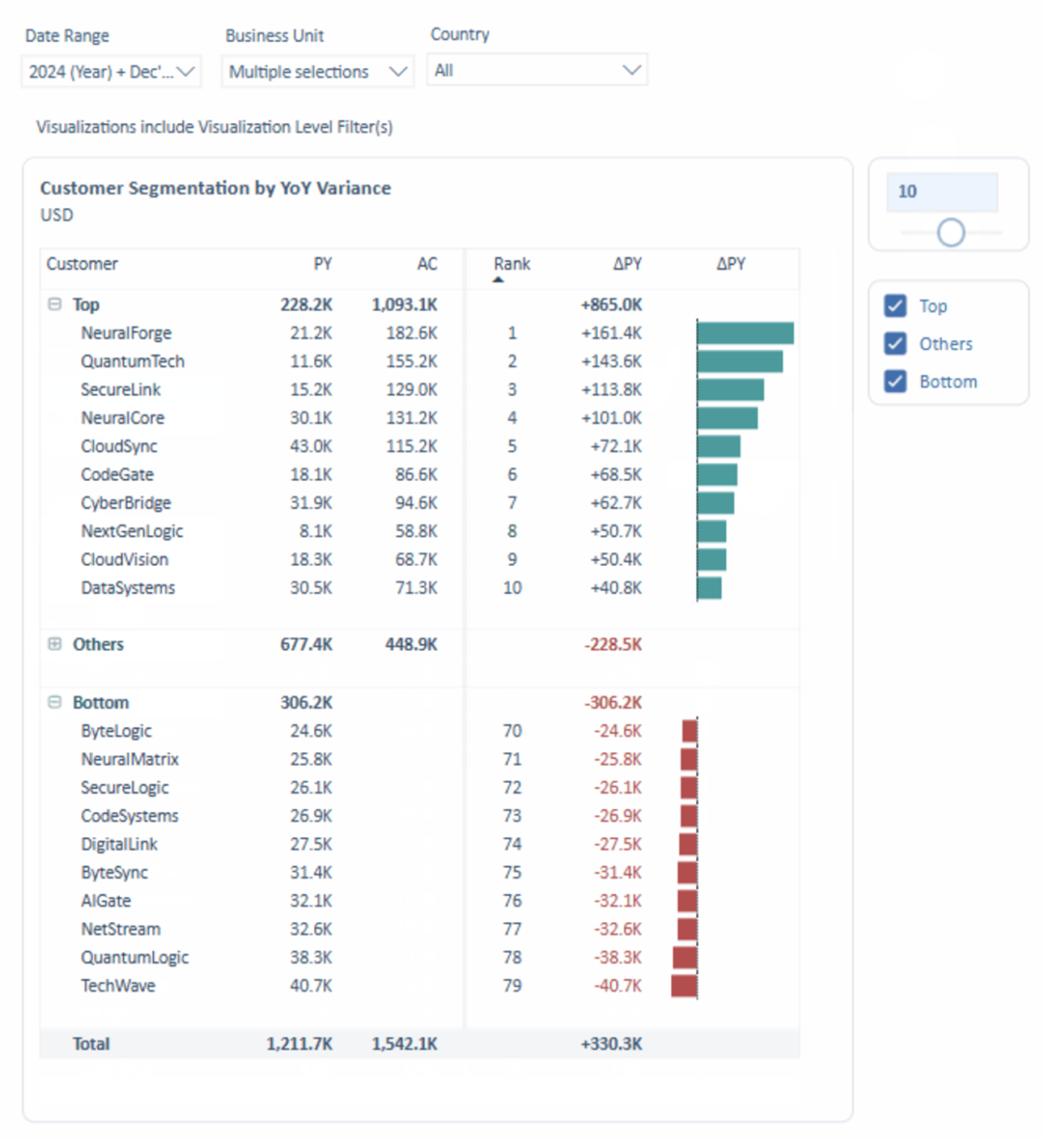
Task: Sort by the PY column header
Action: pyautogui.click(x=323, y=264)
